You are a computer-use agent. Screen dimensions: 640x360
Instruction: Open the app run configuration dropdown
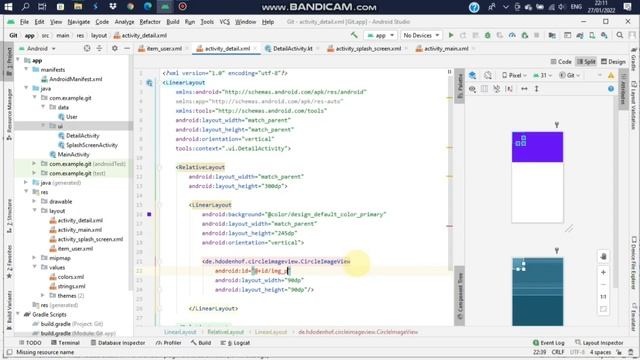(380, 36)
